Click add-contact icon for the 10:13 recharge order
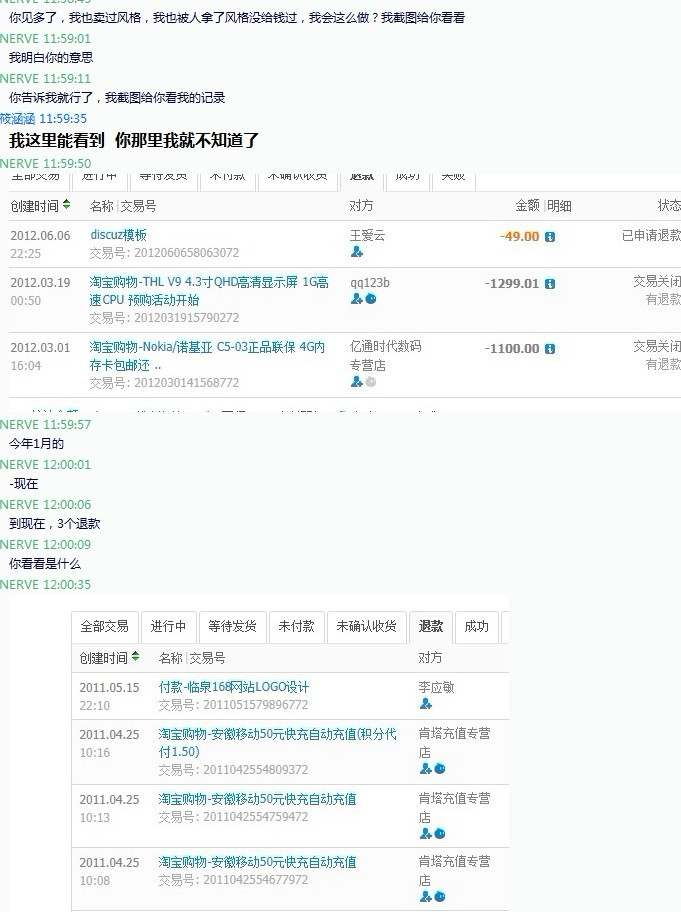The image size is (681, 912). click(426, 833)
